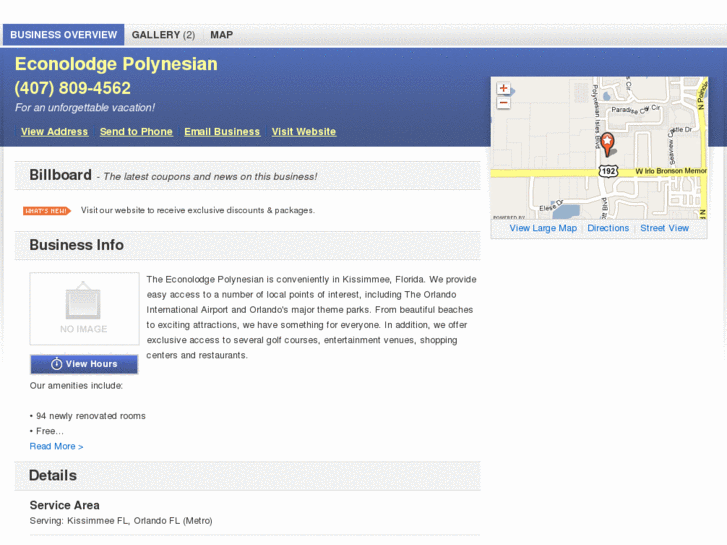Click the View Hours button

point(84,364)
